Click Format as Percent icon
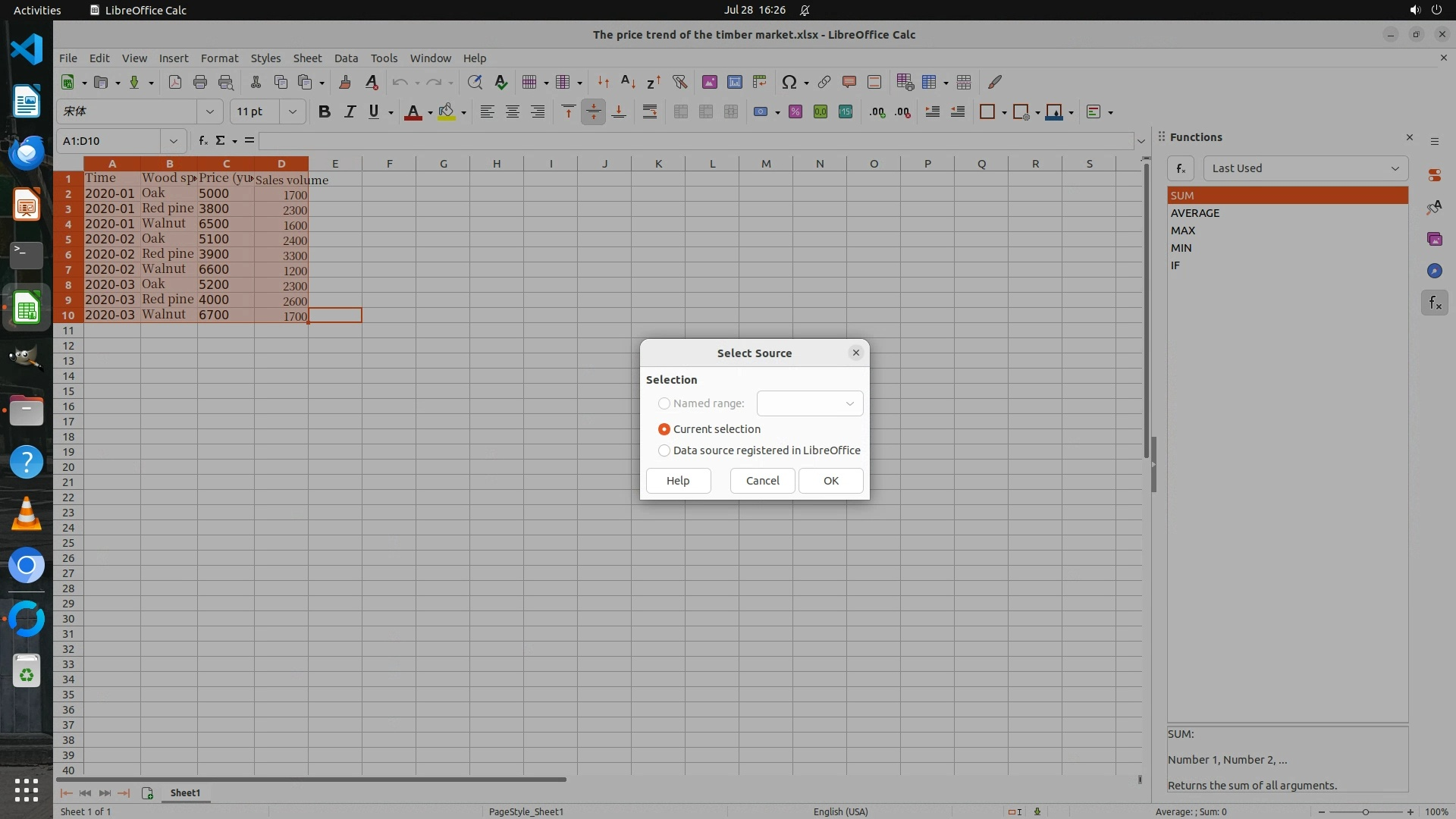The height and width of the screenshot is (819, 1456). (x=795, y=111)
